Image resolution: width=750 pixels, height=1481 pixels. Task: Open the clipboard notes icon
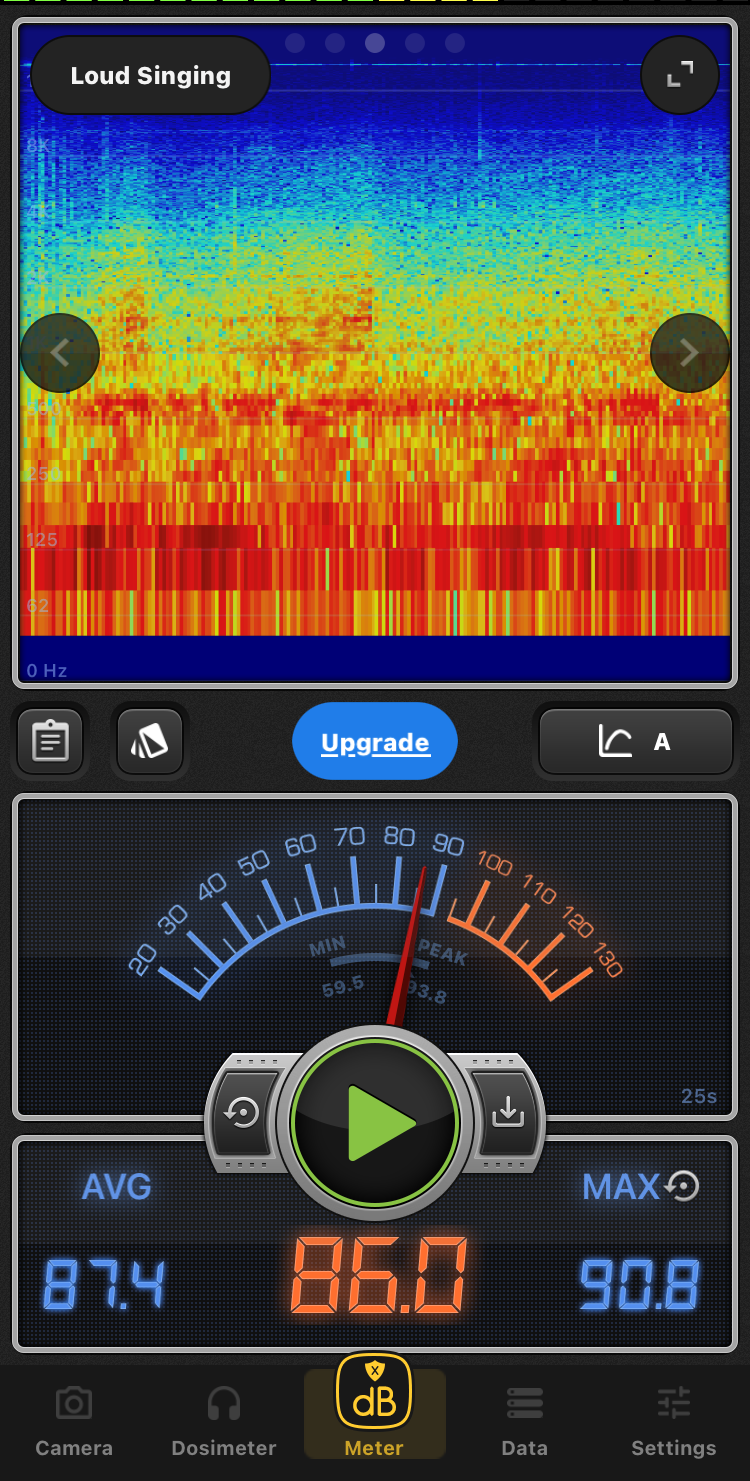click(x=50, y=741)
